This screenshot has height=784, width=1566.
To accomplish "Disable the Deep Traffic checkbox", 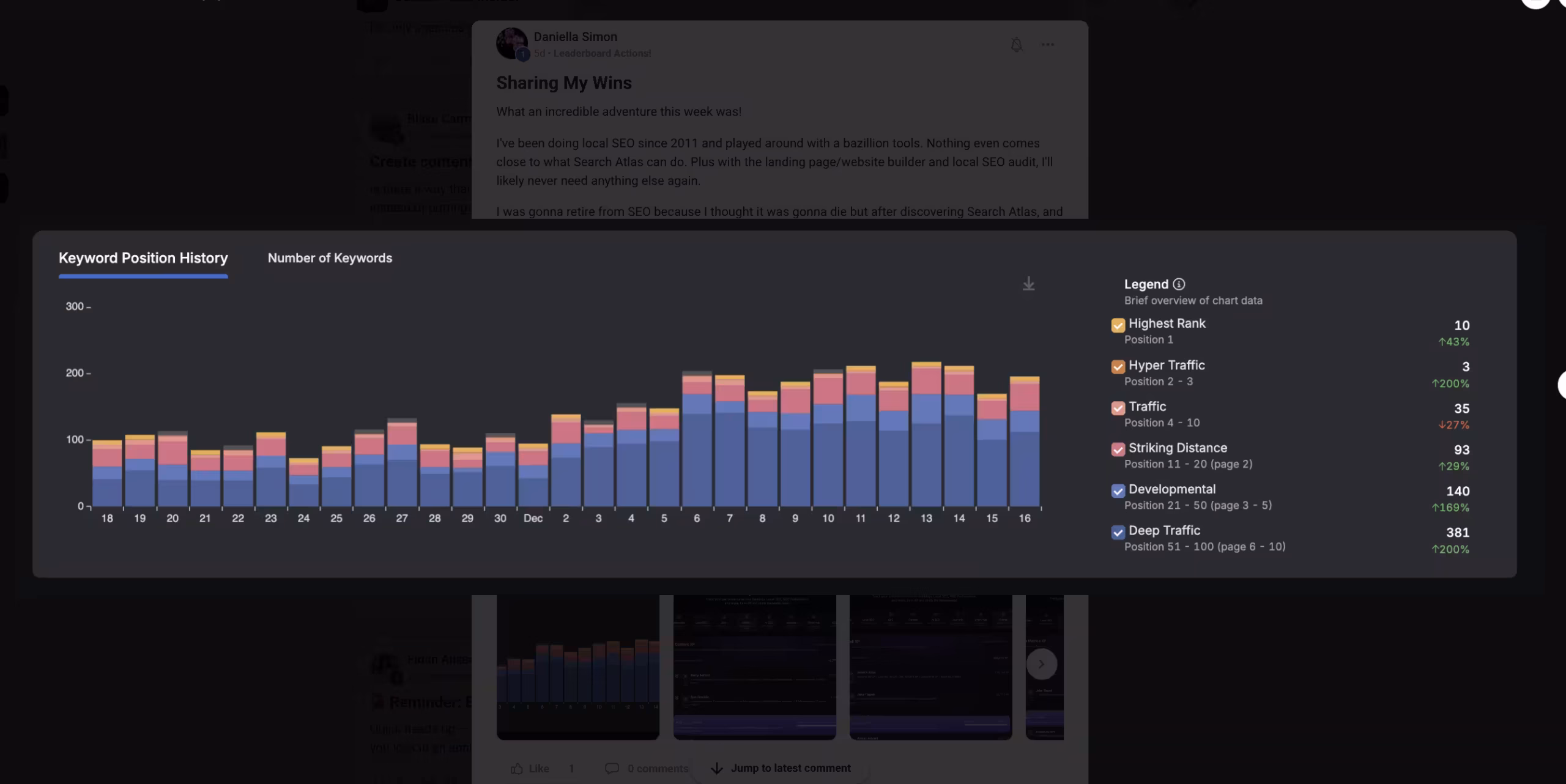I will pos(1118,532).
